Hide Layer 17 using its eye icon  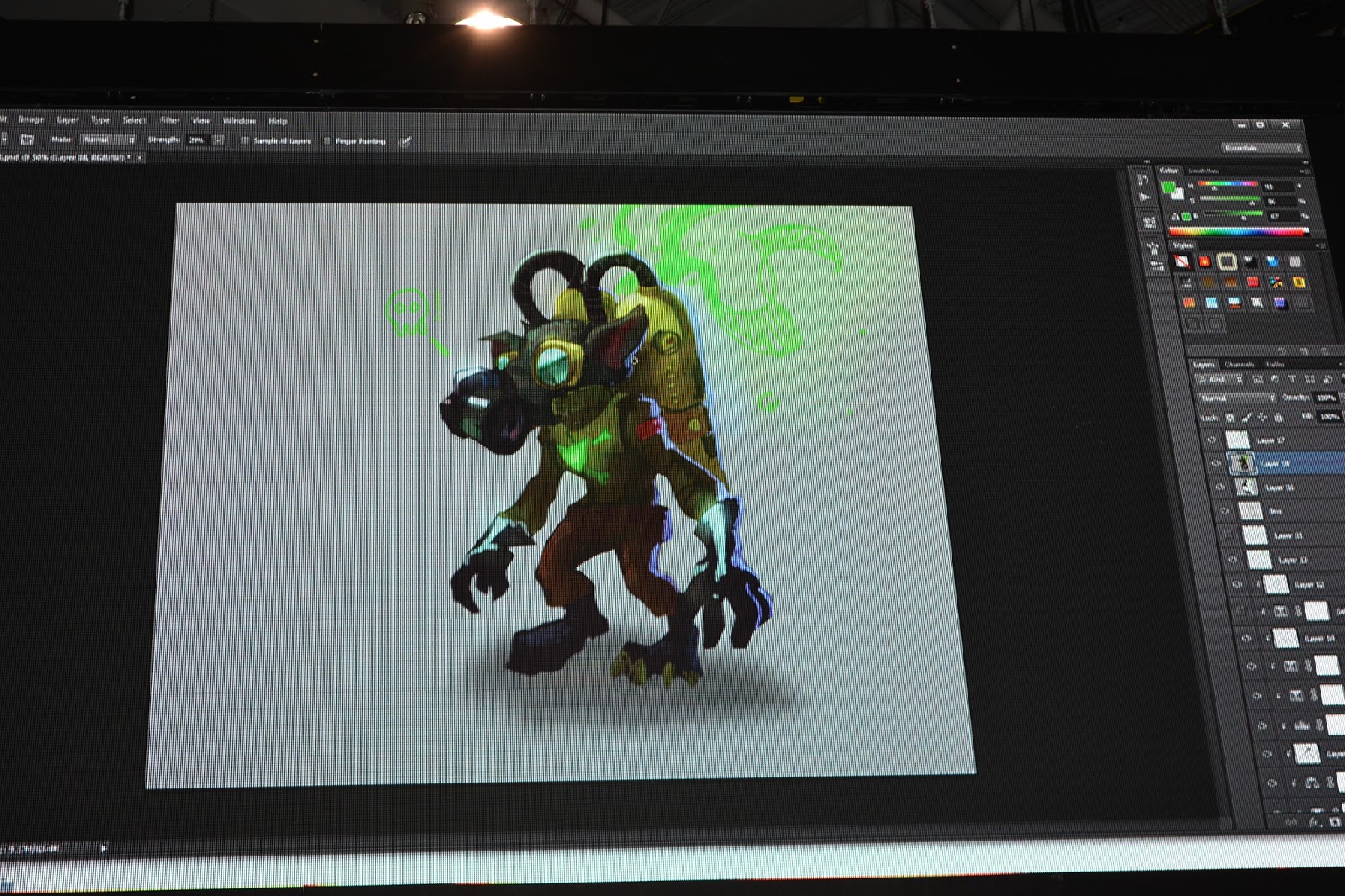(x=1211, y=440)
